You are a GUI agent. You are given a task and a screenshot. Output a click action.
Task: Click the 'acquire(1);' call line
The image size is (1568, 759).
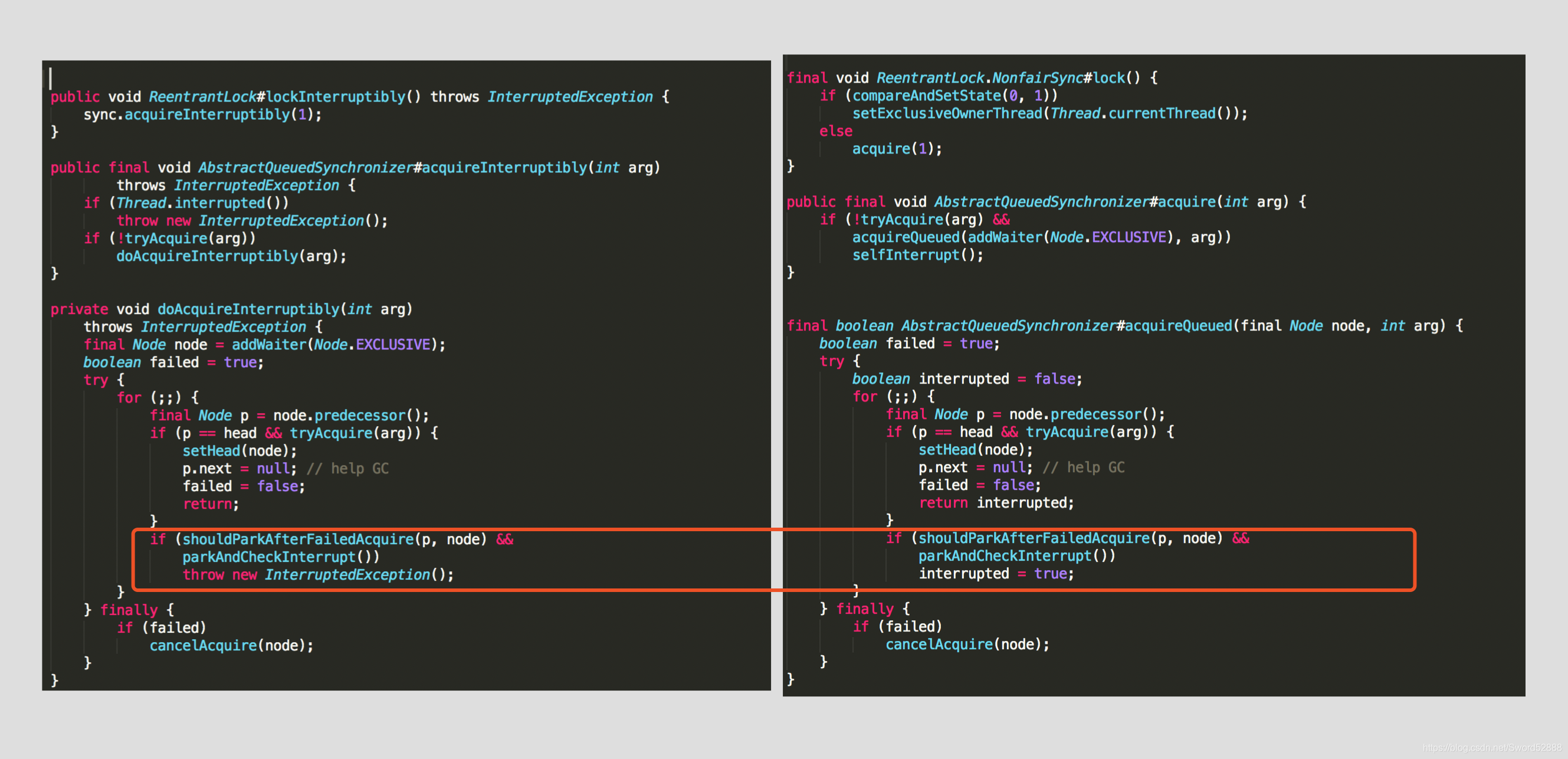pyautogui.click(x=897, y=149)
